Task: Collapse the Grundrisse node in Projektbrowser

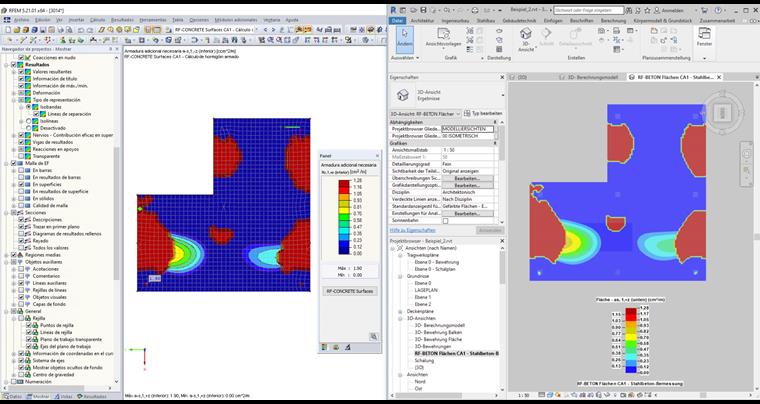Action: point(400,276)
